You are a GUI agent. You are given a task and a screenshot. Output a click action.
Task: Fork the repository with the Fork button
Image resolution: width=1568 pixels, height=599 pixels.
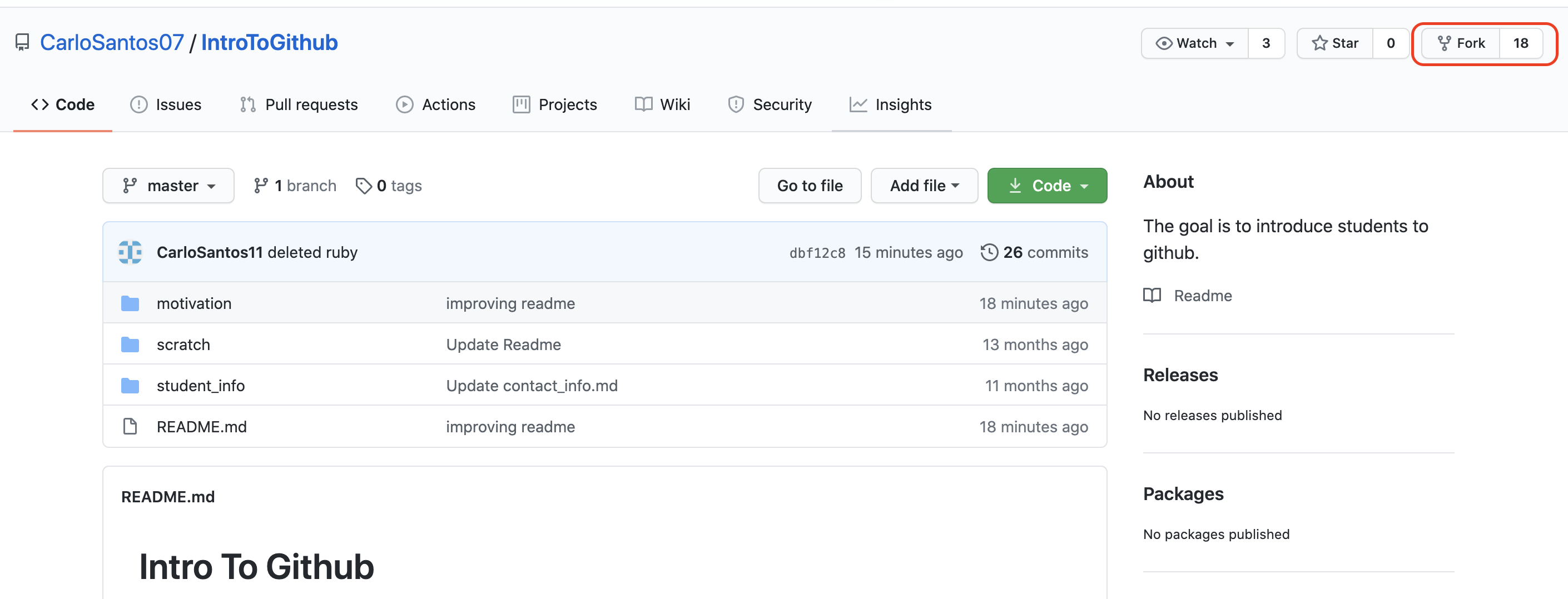[x=1461, y=43]
